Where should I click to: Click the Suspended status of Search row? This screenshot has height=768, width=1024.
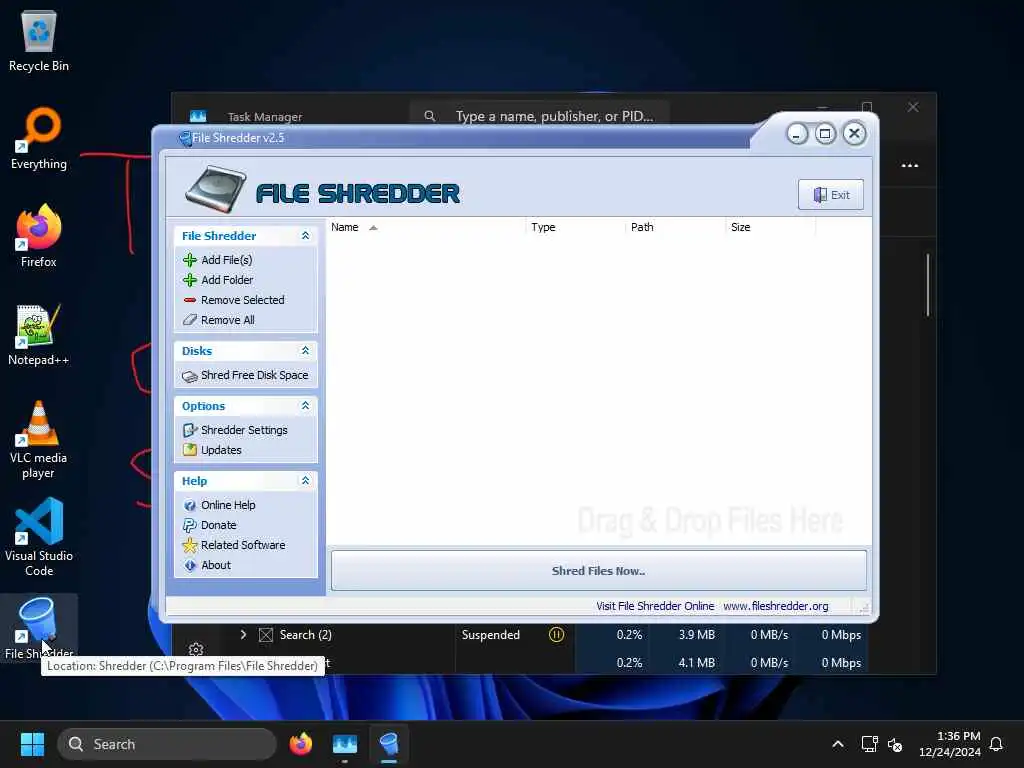pyautogui.click(x=490, y=635)
